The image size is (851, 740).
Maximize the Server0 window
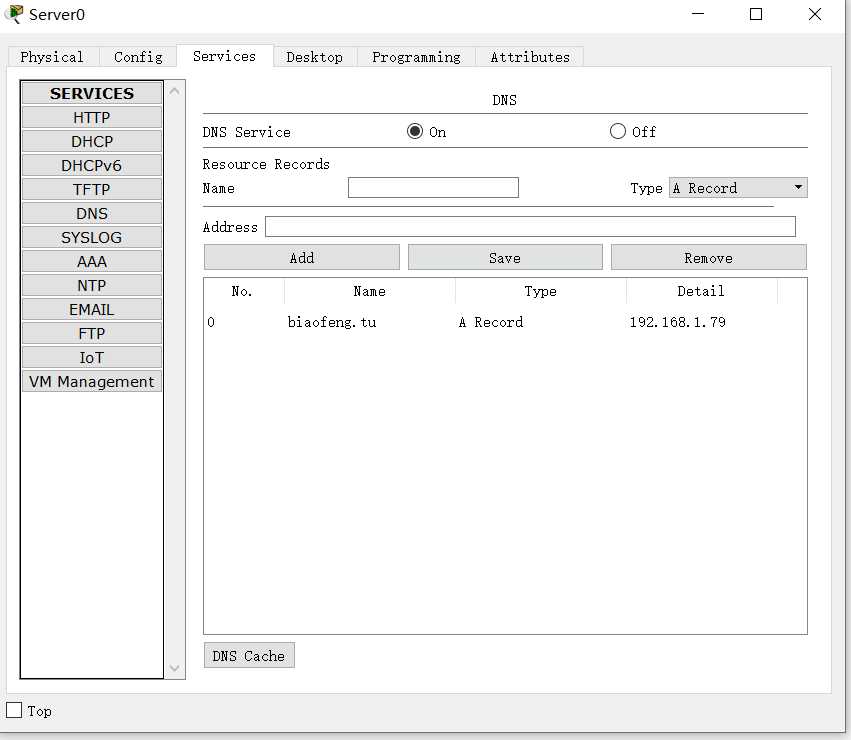pos(756,14)
